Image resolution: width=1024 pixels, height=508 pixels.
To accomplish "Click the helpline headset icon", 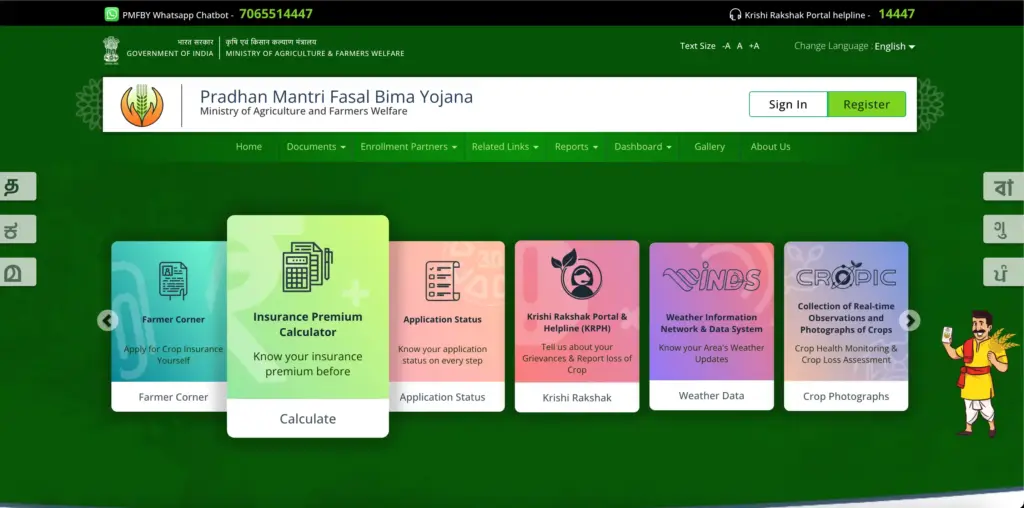I will (x=735, y=14).
